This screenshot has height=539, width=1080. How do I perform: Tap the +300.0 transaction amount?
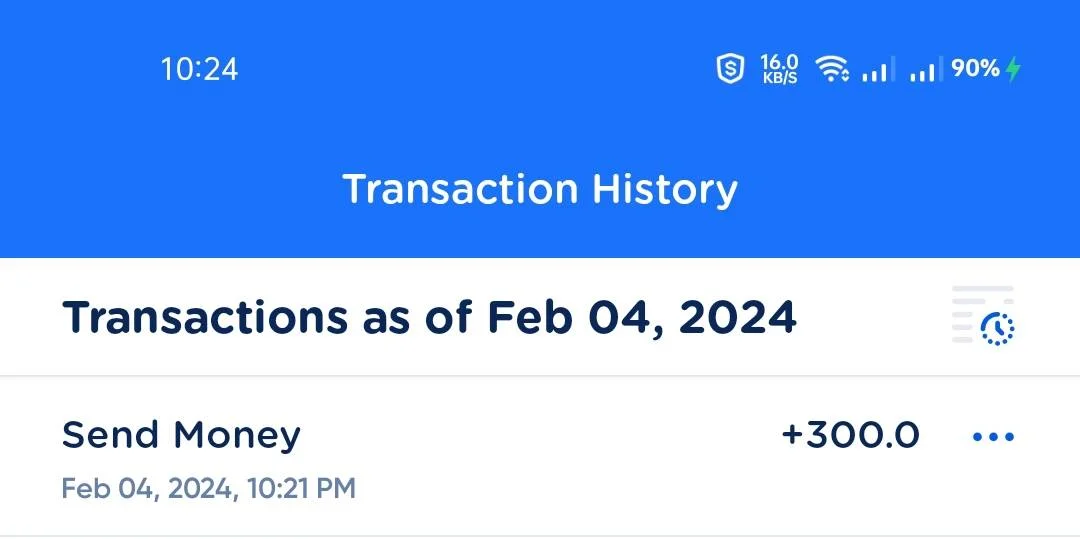pos(851,436)
